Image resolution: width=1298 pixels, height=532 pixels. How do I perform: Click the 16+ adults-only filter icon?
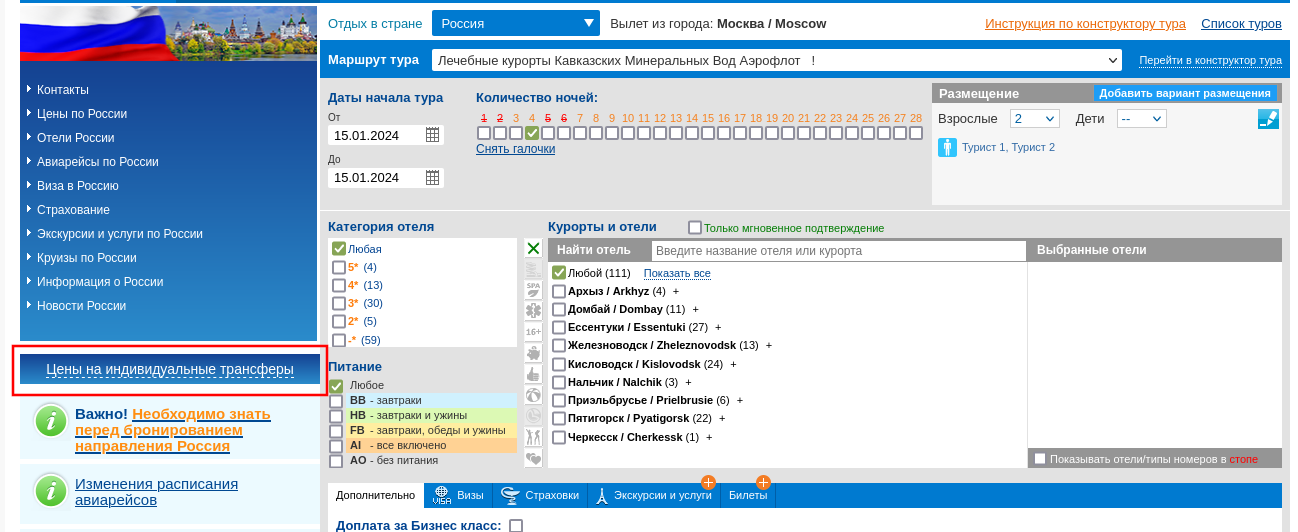(x=534, y=332)
